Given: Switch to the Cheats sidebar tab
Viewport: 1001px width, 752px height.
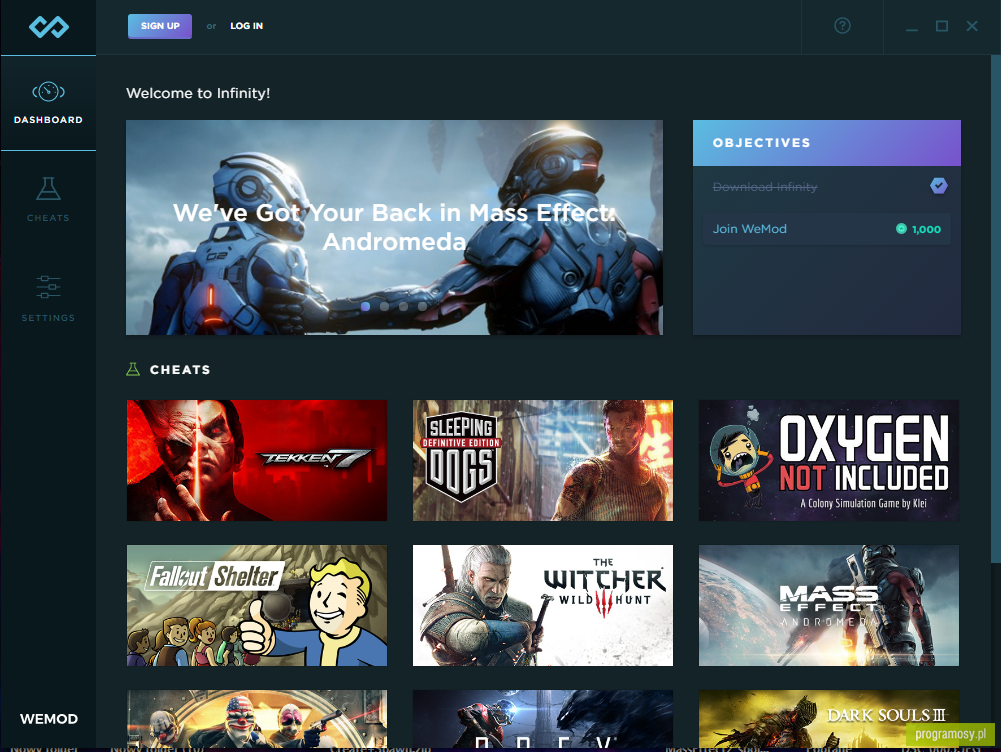Looking at the screenshot, I should 49,200.
